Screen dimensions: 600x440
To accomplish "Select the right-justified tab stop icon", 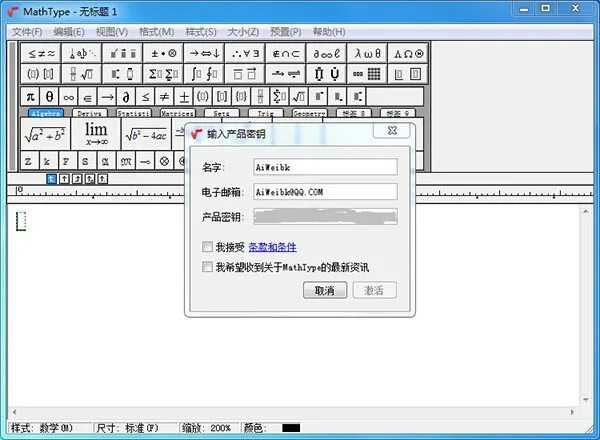I will tap(77, 179).
